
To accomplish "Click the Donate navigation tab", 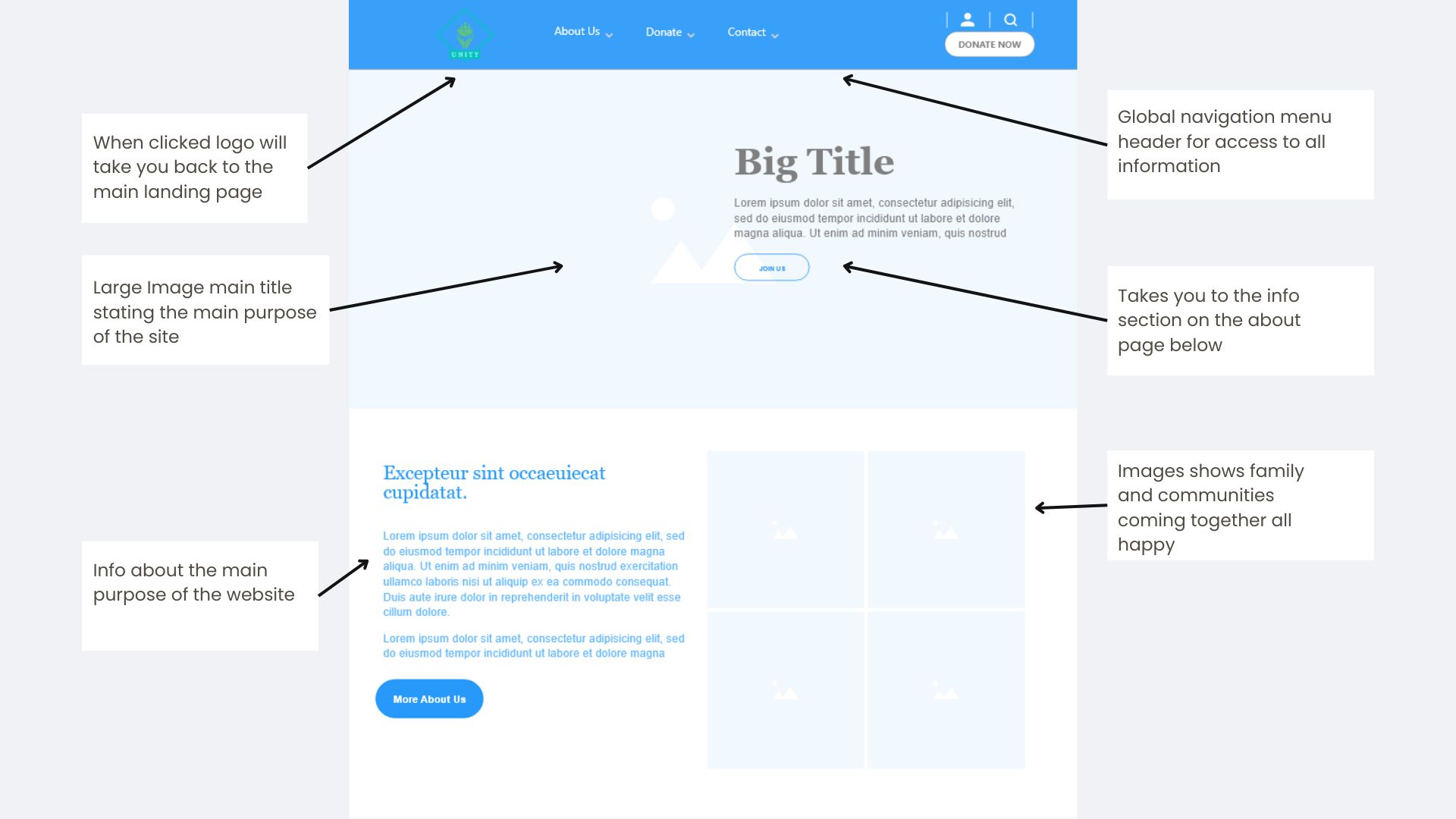I will pos(664,32).
